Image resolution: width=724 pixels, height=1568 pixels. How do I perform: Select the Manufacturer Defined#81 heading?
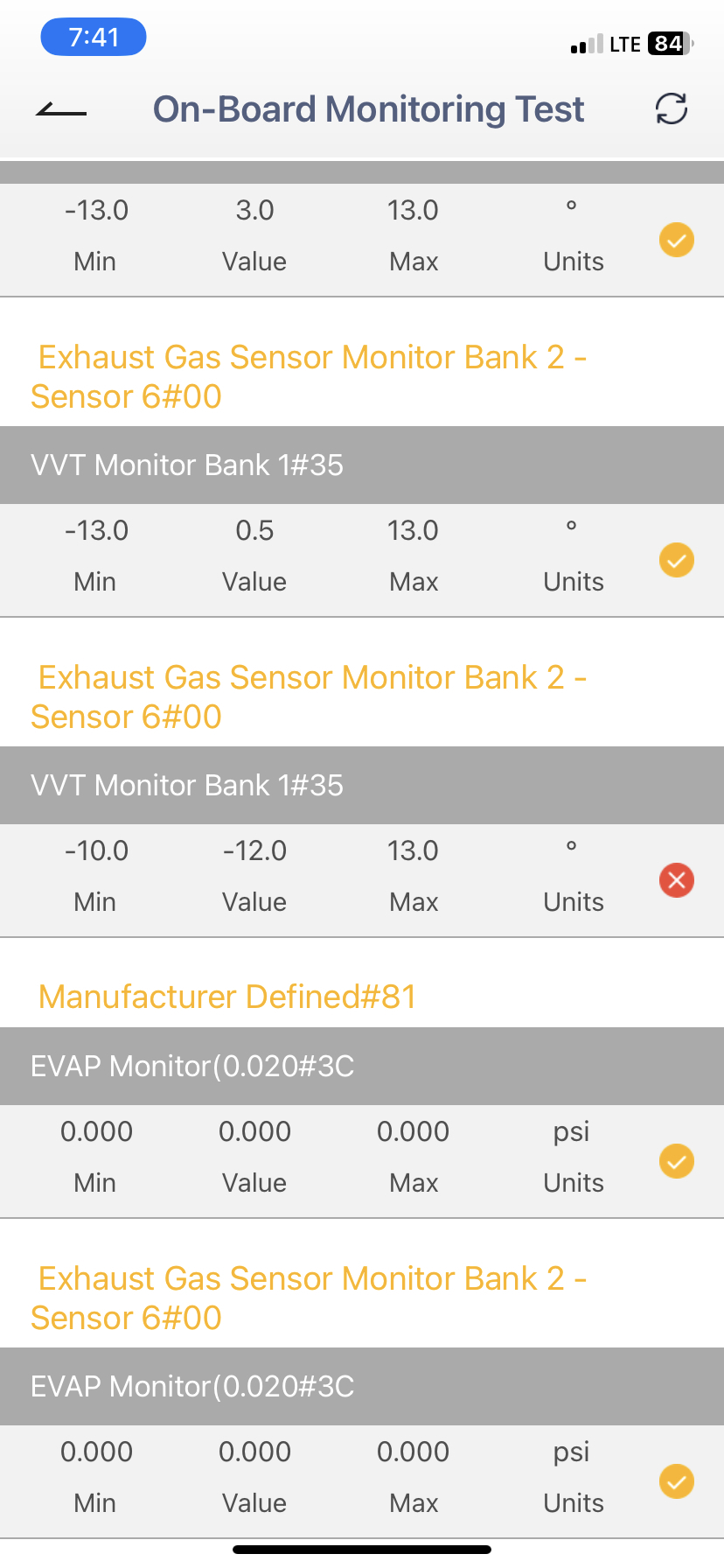tap(227, 997)
